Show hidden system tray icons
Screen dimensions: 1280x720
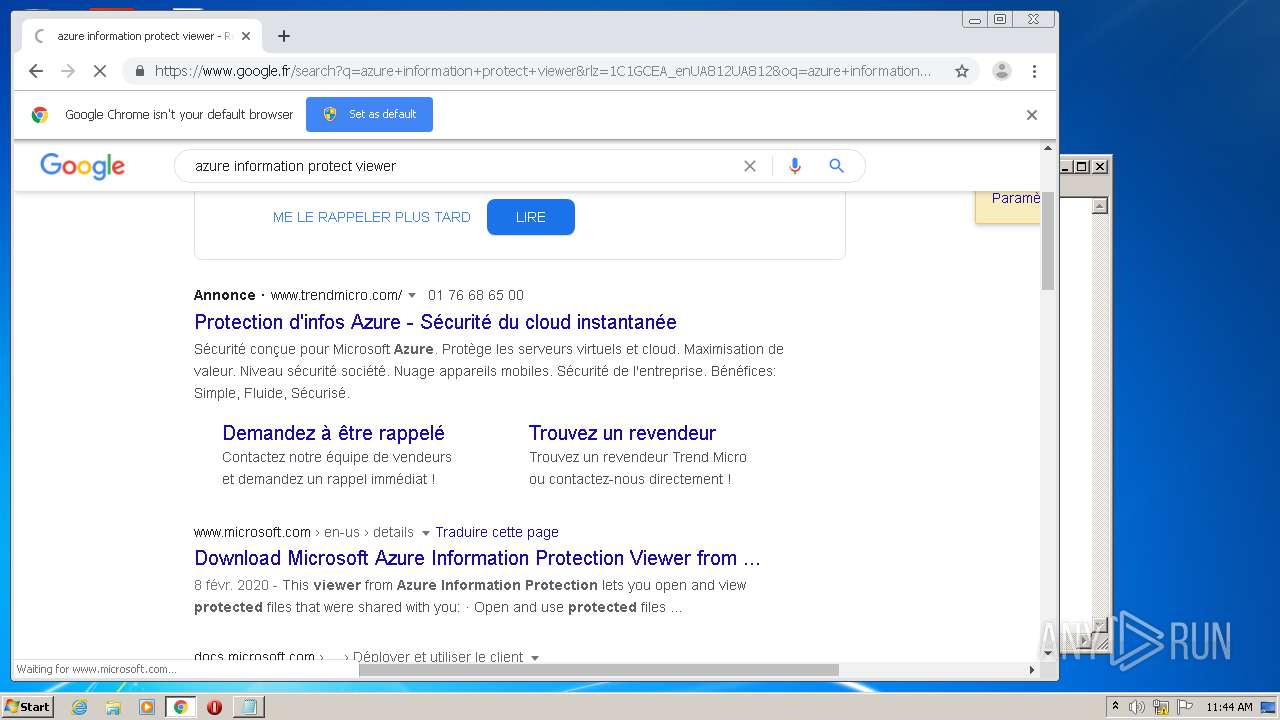[1116, 707]
